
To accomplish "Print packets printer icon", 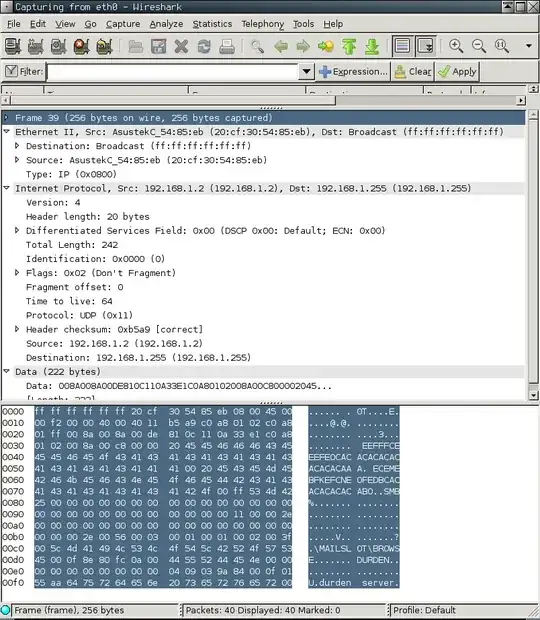I will tap(227, 46).
